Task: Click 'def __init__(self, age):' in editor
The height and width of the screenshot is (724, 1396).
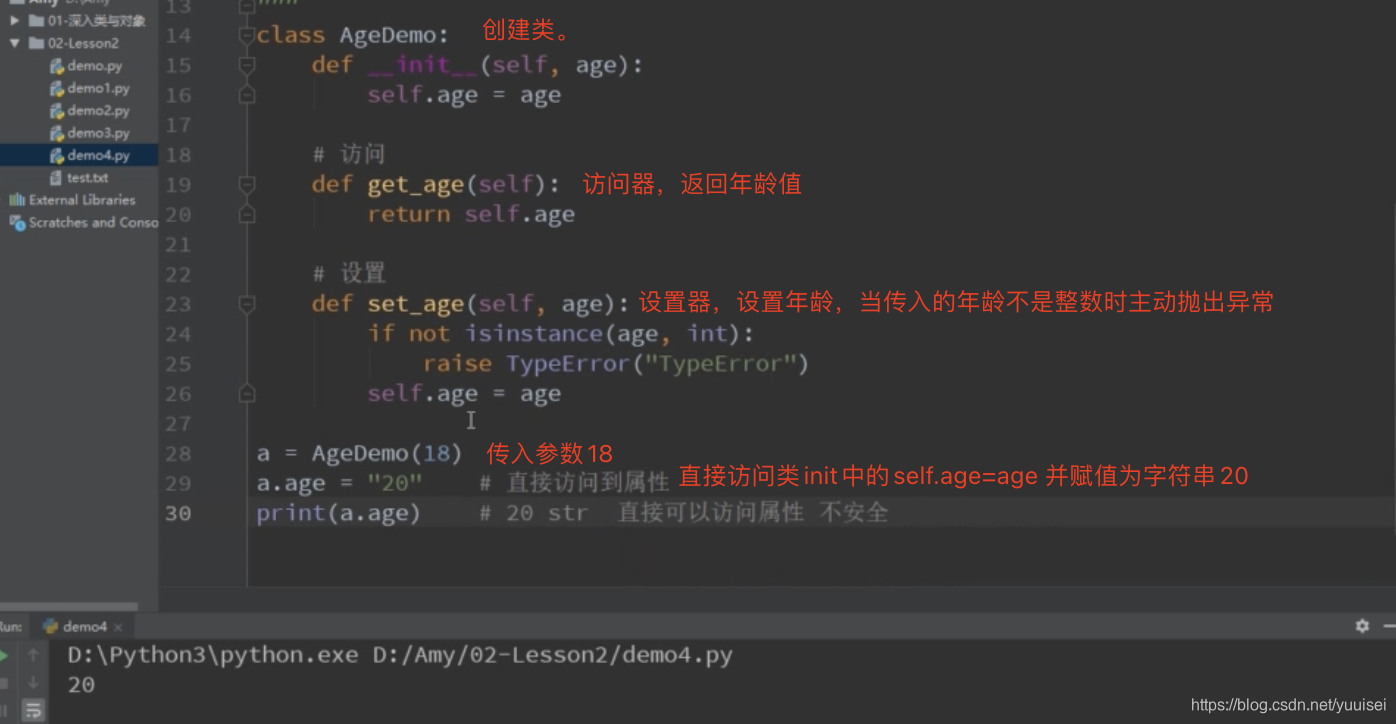Action: pyautogui.click(x=477, y=65)
